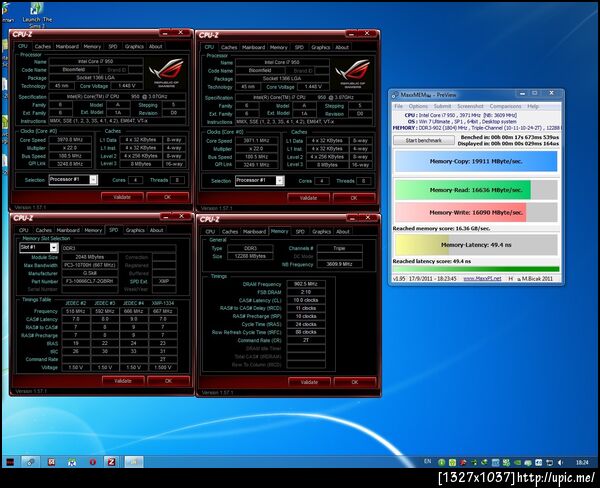This screenshot has height=488, width=600.
Task: Click Start benchmark in MaxxMEM
Action: tap(424, 140)
